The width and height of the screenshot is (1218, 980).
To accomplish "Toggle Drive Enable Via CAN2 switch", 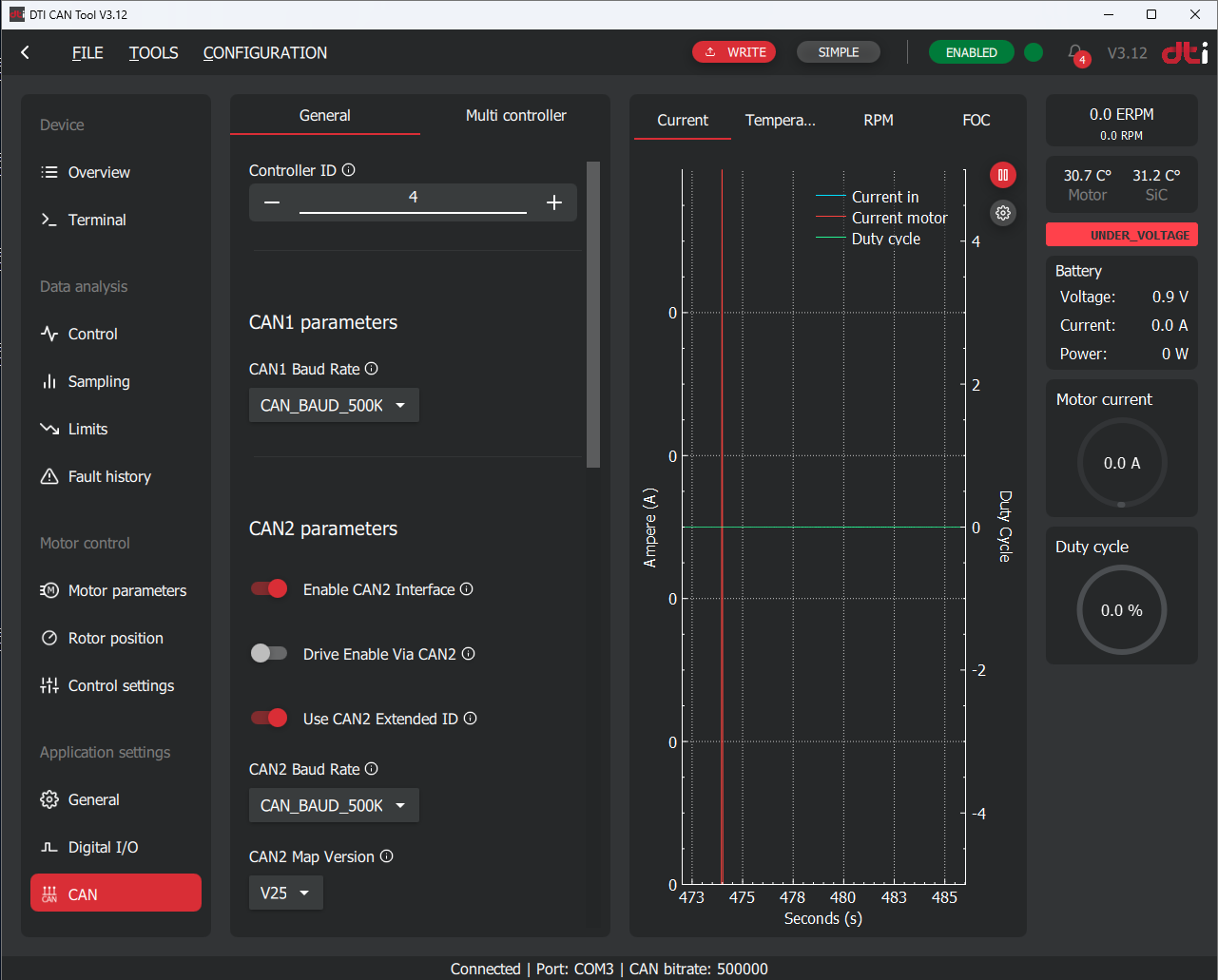I will [x=269, y=654].
